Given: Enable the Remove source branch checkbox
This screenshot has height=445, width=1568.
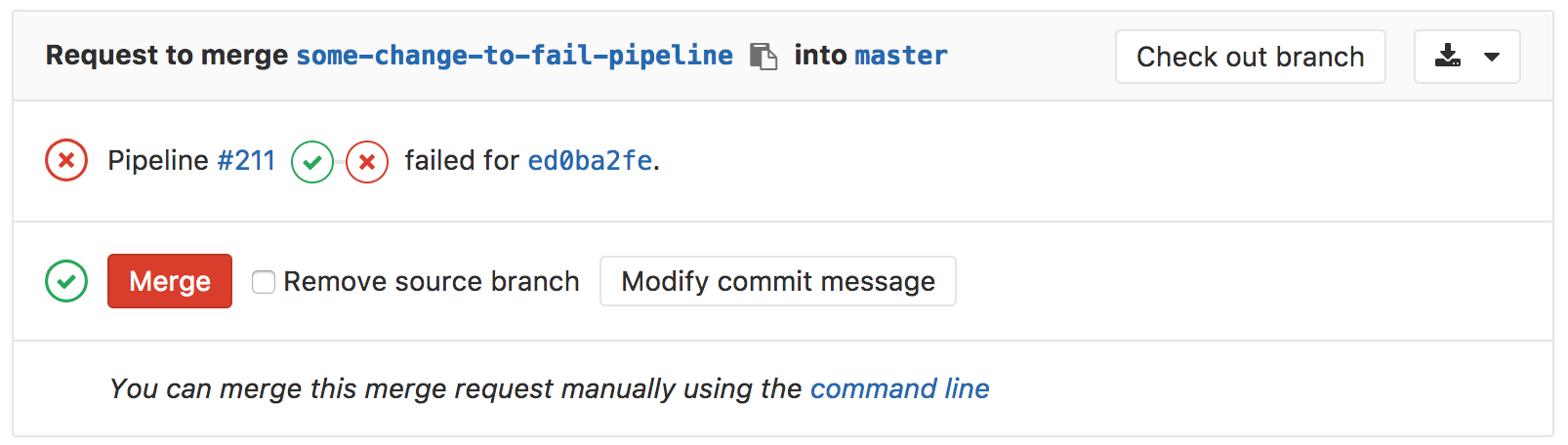Looking at the screenshot, I should 264,282.
